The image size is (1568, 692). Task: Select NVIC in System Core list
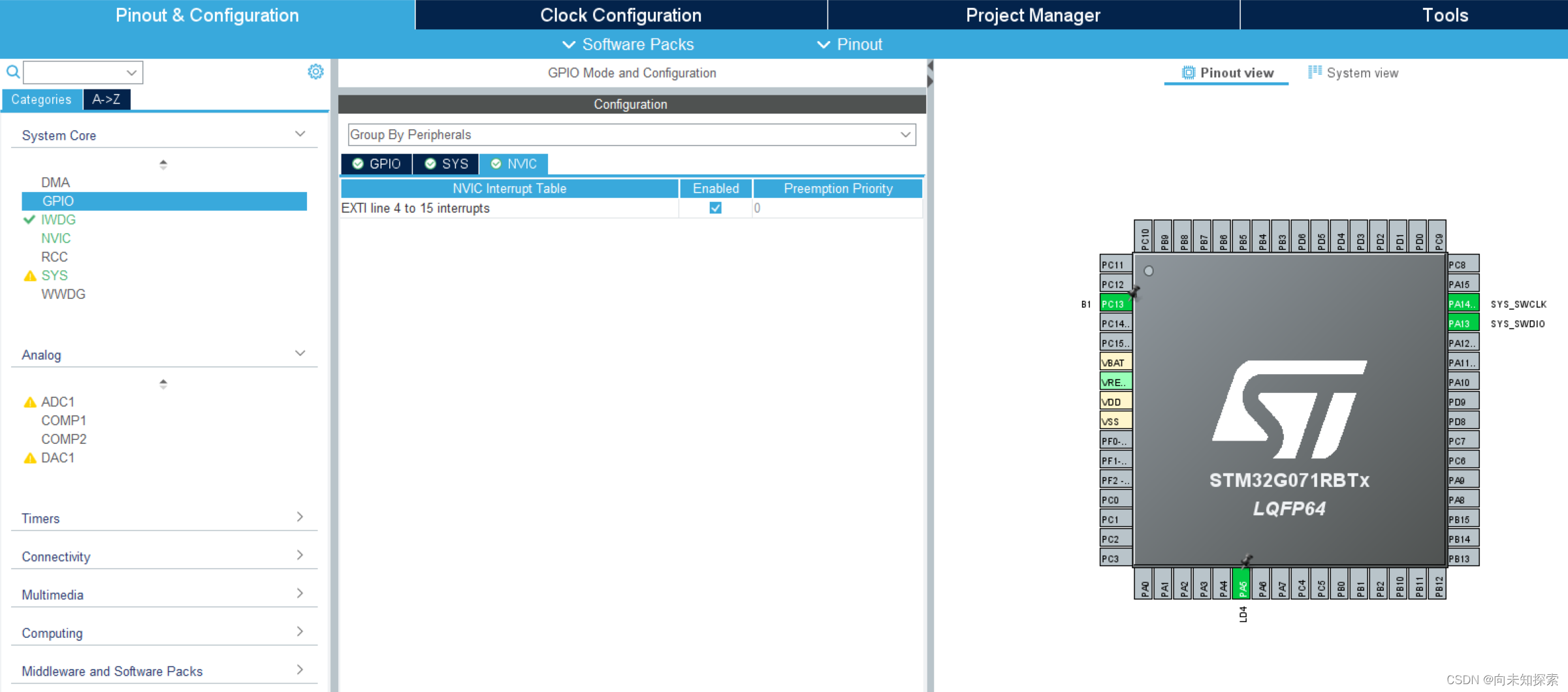[56, 239]
